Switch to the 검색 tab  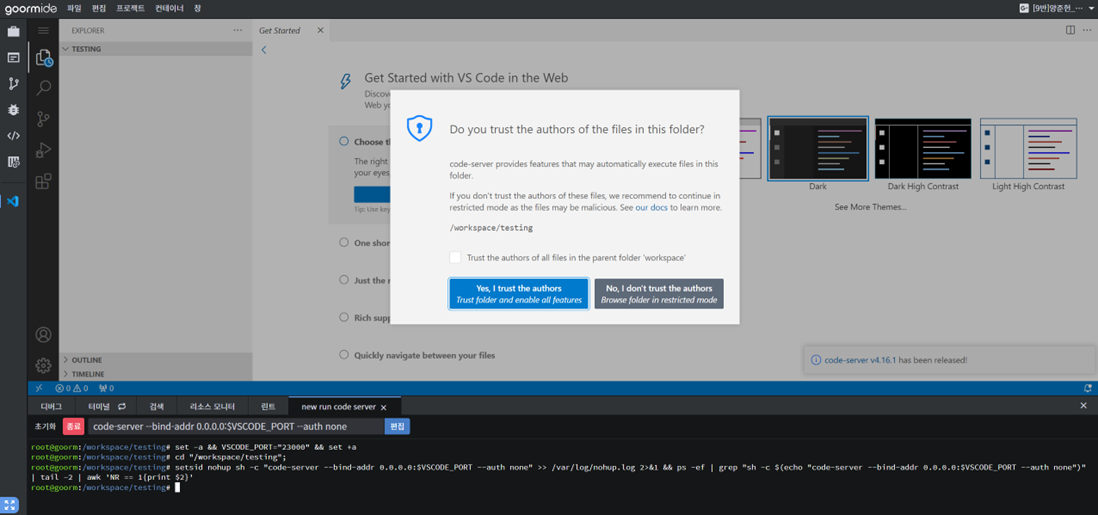[156, 406]
